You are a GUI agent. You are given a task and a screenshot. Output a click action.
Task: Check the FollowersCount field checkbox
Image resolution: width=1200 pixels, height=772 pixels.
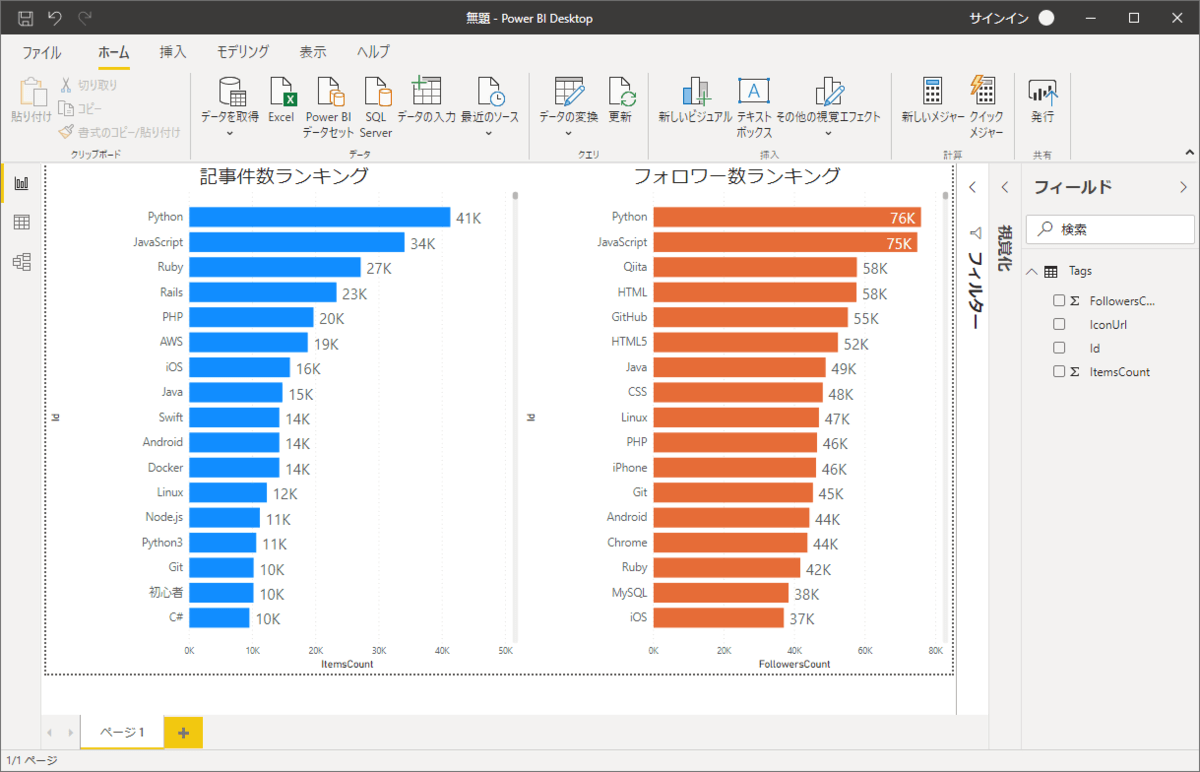pos(1059,301)
